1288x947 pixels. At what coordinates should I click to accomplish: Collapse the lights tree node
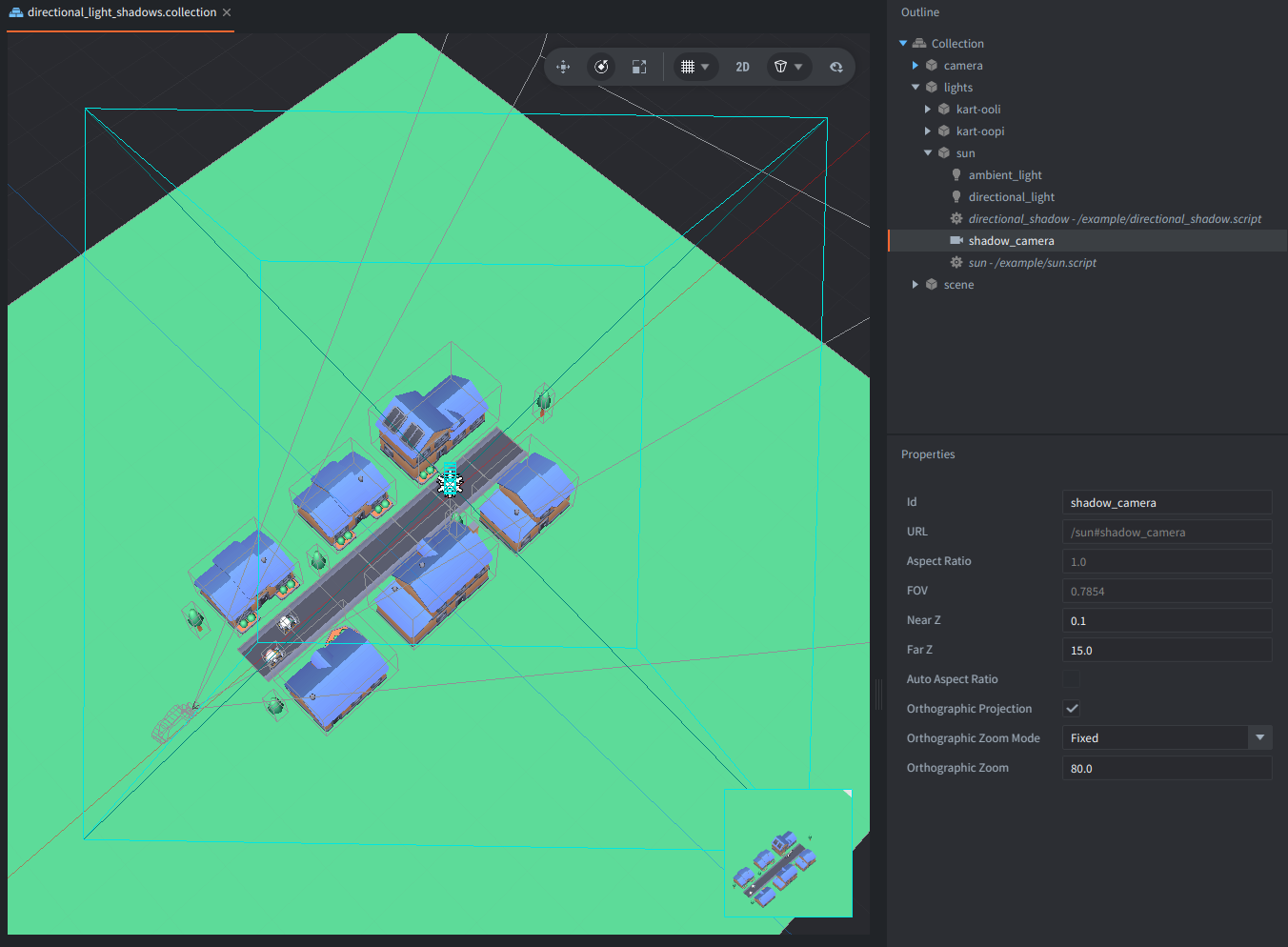[916, 88]
